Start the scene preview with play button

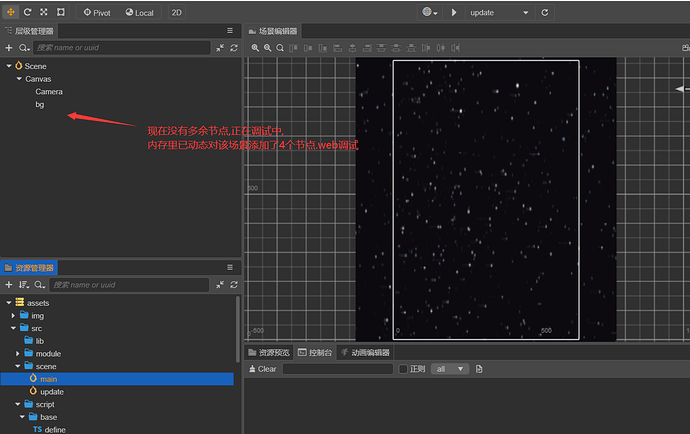point(454,12)
